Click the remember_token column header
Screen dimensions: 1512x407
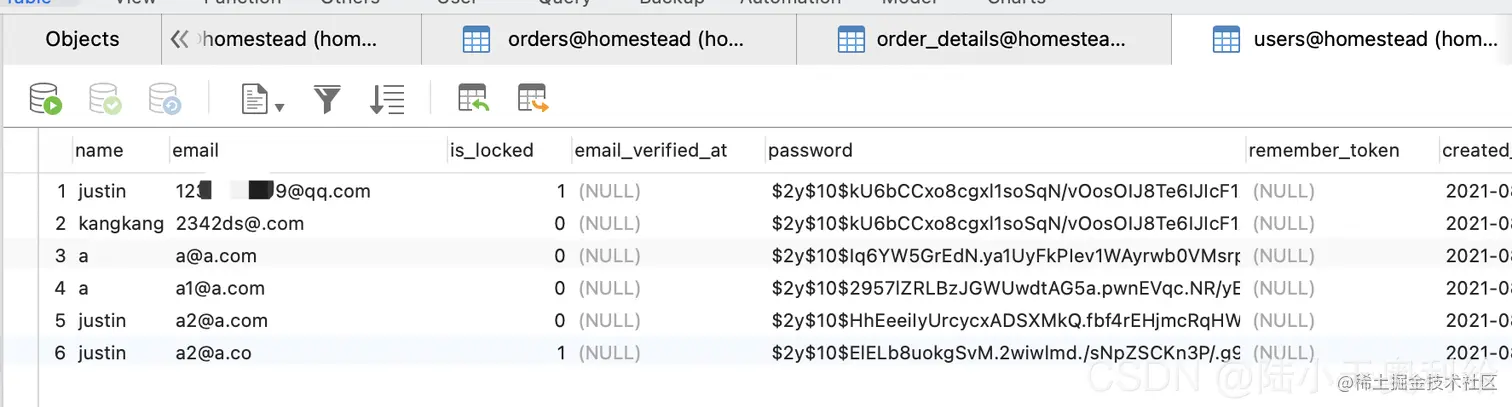click(1323, 150)
